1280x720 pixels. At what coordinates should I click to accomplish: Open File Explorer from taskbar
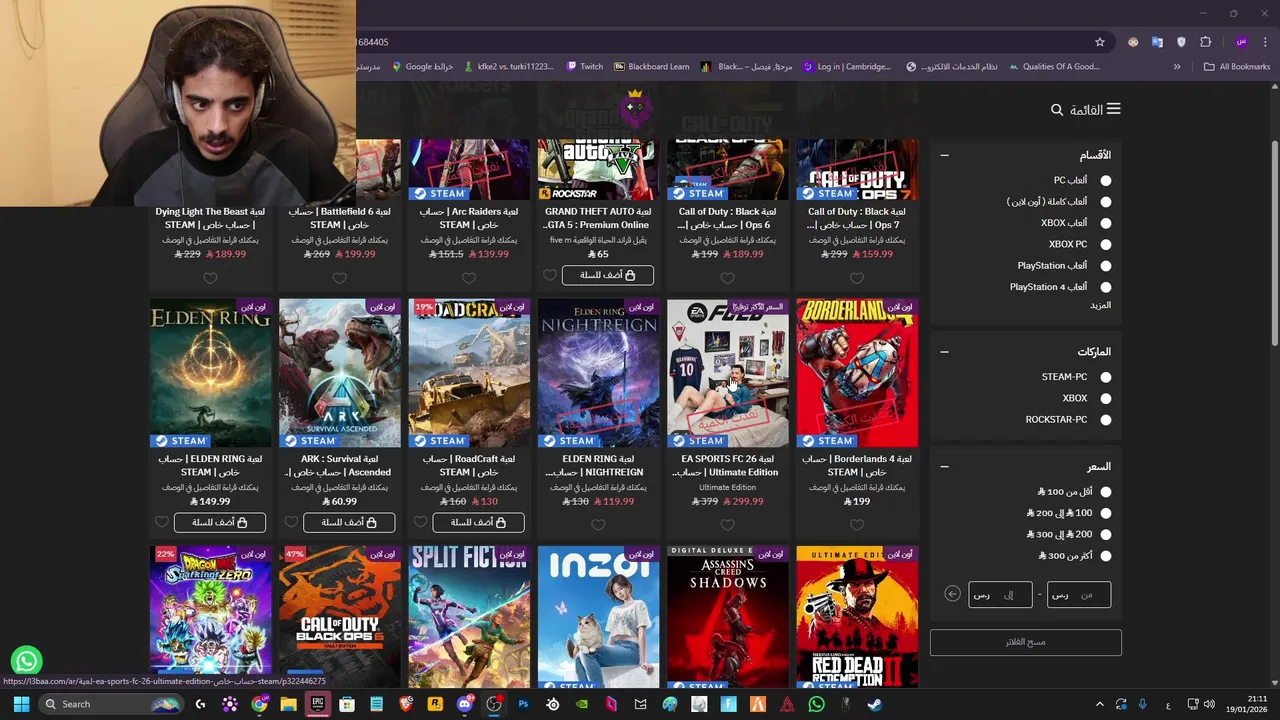point(288,704)
